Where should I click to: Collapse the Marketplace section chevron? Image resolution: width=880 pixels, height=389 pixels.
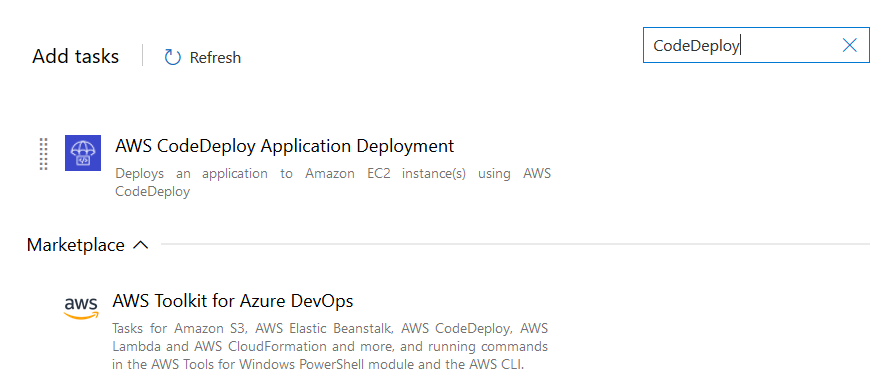click(x=140, y=245)
